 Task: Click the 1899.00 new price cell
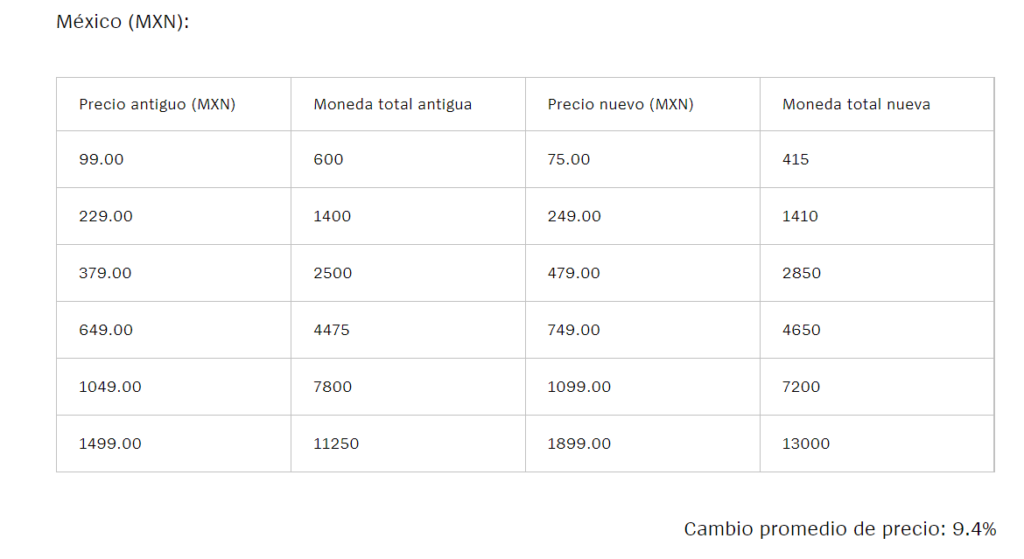point(579,444)
